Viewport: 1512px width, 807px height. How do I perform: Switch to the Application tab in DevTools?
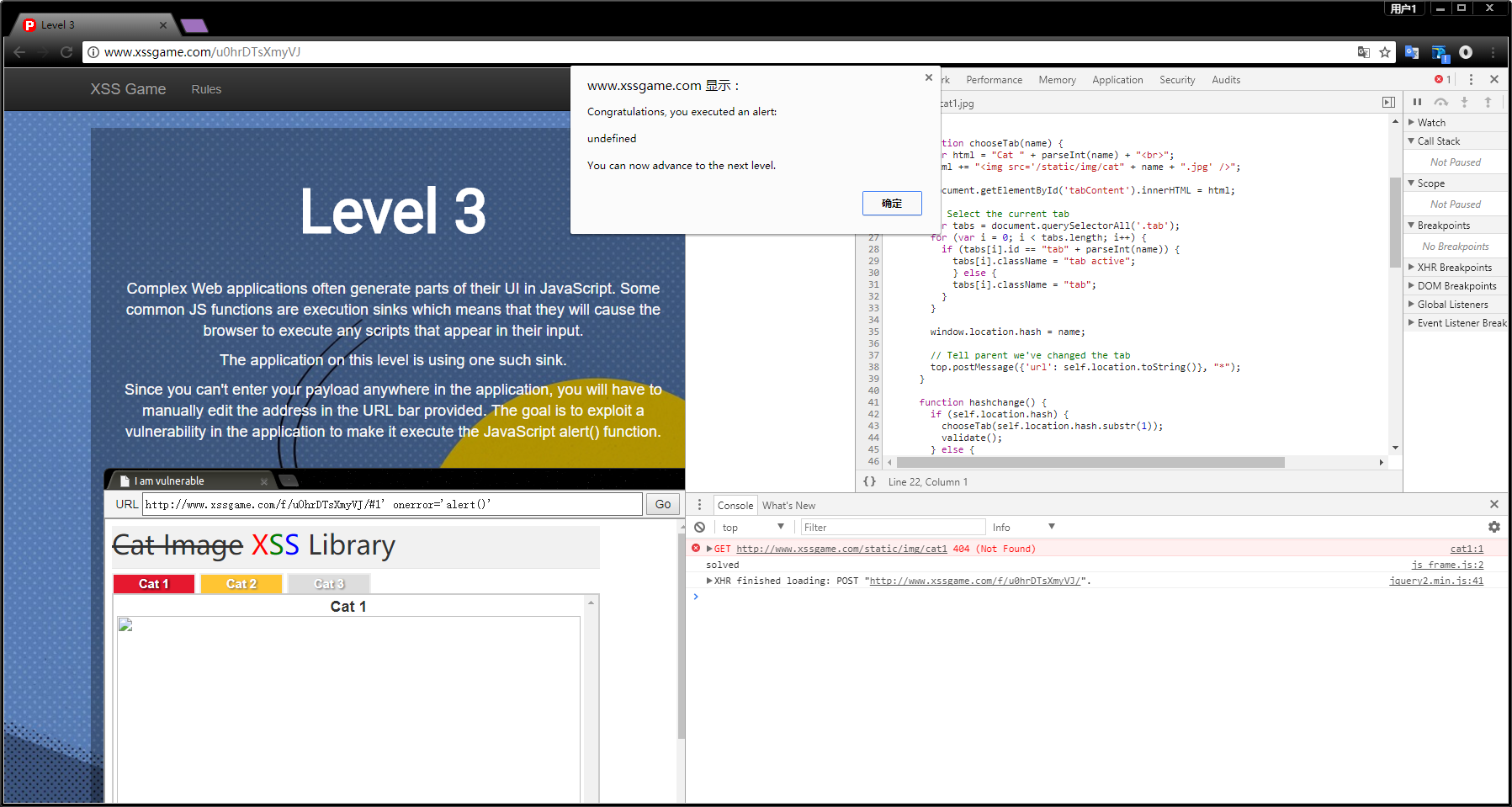tap(1117, 80)
